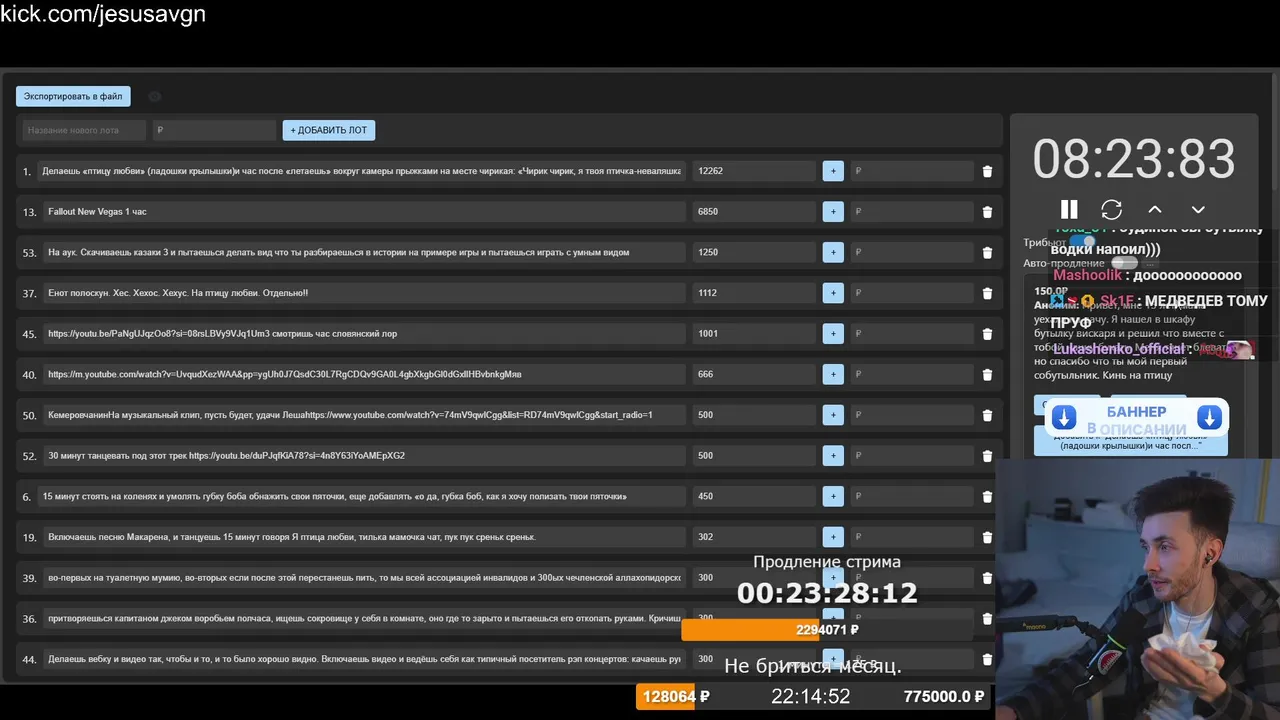Edit lot name starting Енот полоскун

(x=364, y=293)
